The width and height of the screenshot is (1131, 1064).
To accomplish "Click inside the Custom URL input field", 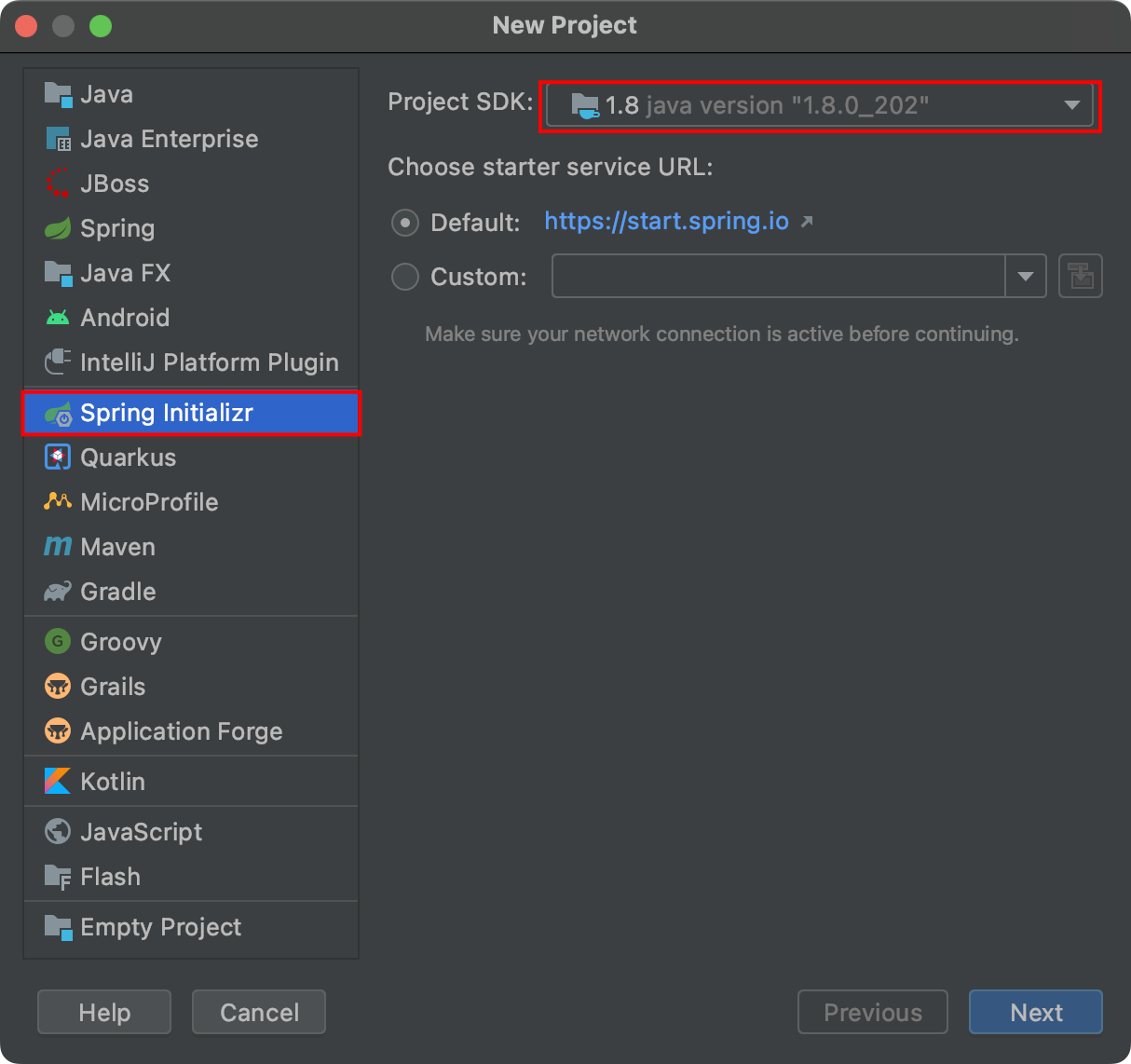I will pyautogui.click(x=779, y=276).
